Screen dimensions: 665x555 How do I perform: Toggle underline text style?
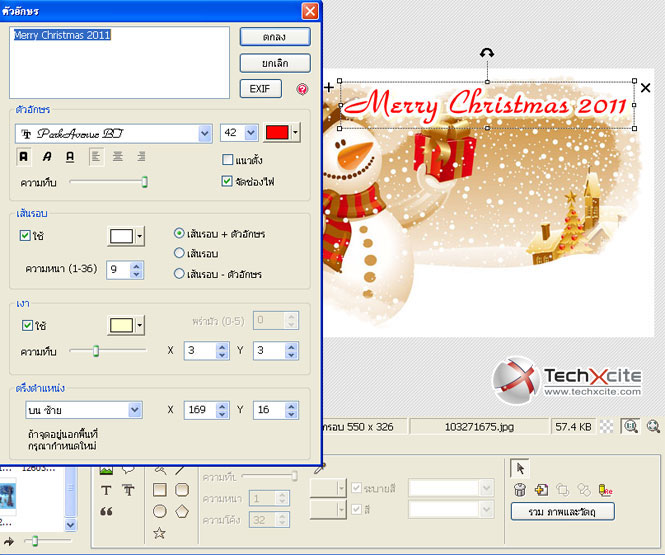70,156
